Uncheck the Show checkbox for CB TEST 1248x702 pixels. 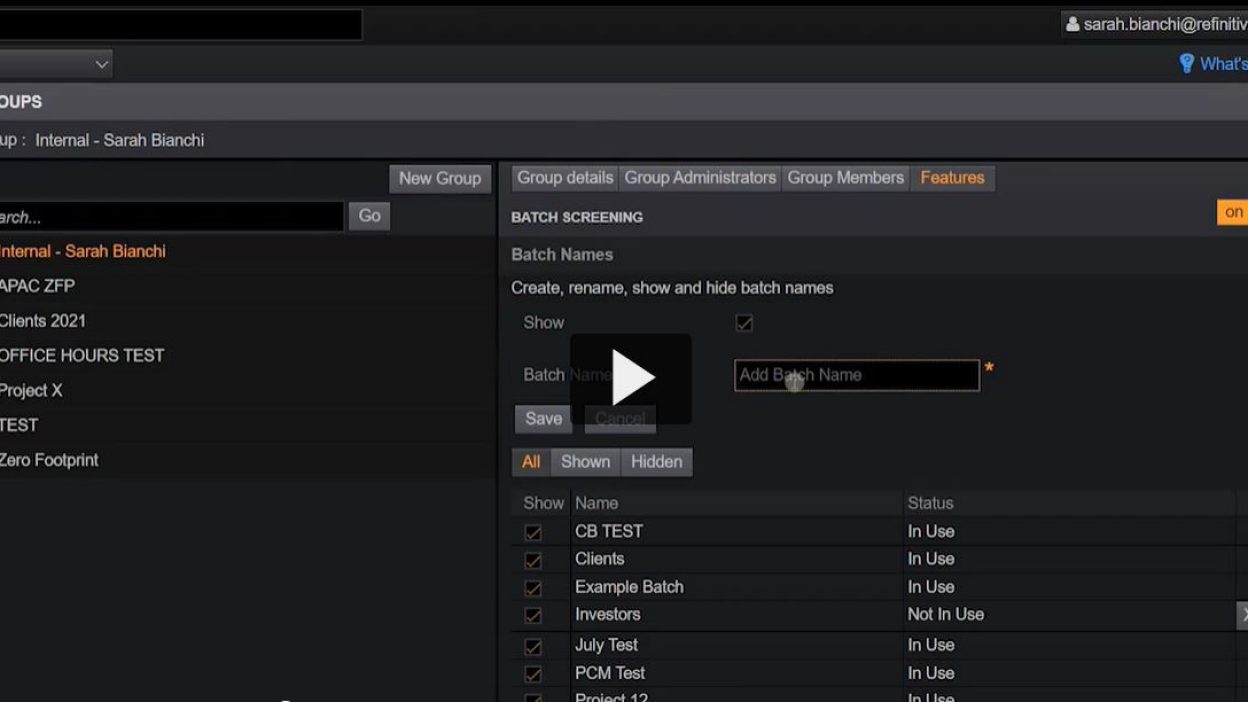533,532
